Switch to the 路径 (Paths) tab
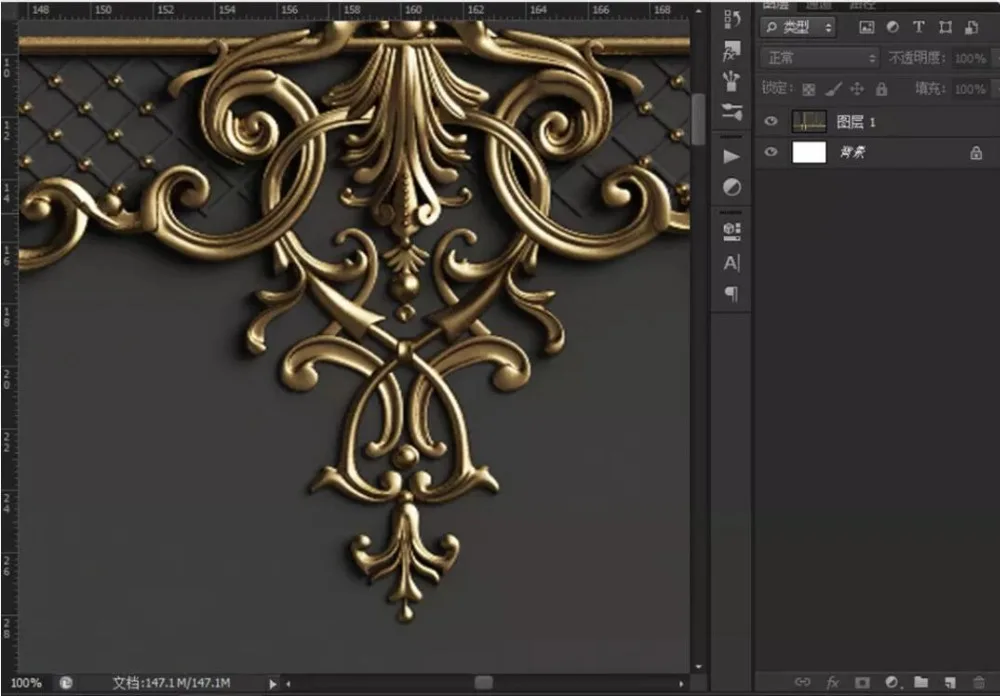The image size is (1000, 696). coord(860,5)
